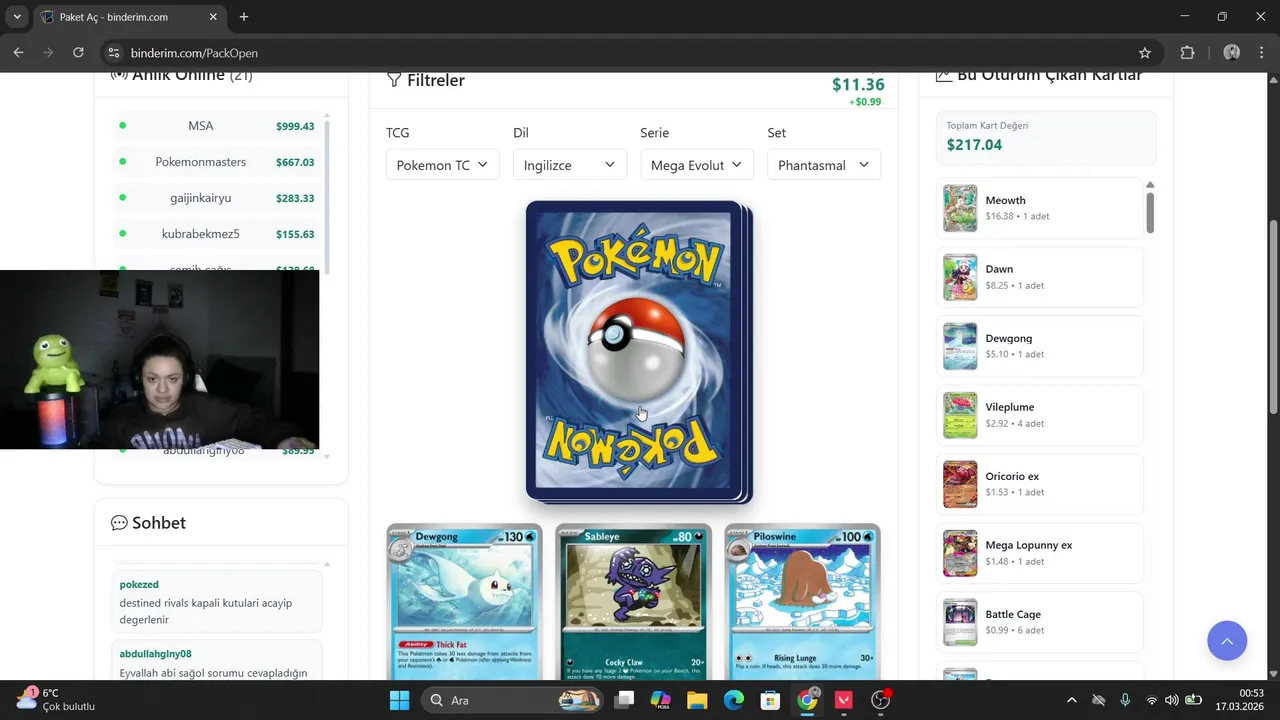Select Dewgong entry in session cards list
The height and width of the screenshot is (720, 1280).
[x=1039, y=346]
